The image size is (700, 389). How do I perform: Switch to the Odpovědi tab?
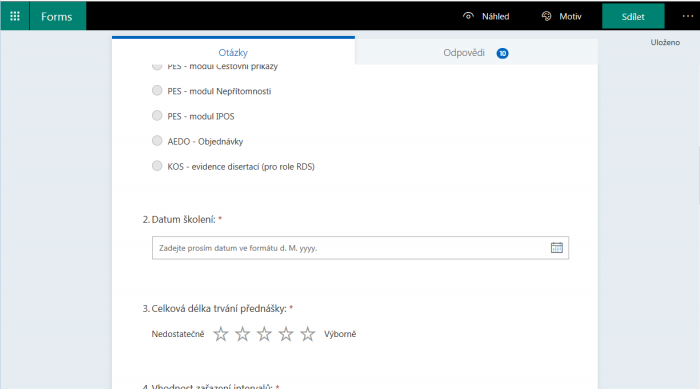(x=476, y=53)
